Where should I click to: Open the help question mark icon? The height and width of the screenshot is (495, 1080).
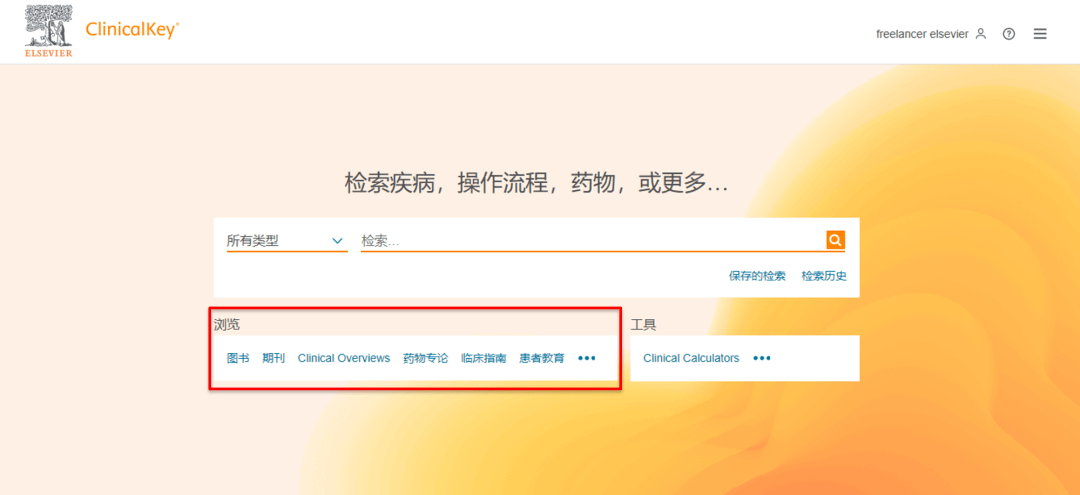[1008, 34]
